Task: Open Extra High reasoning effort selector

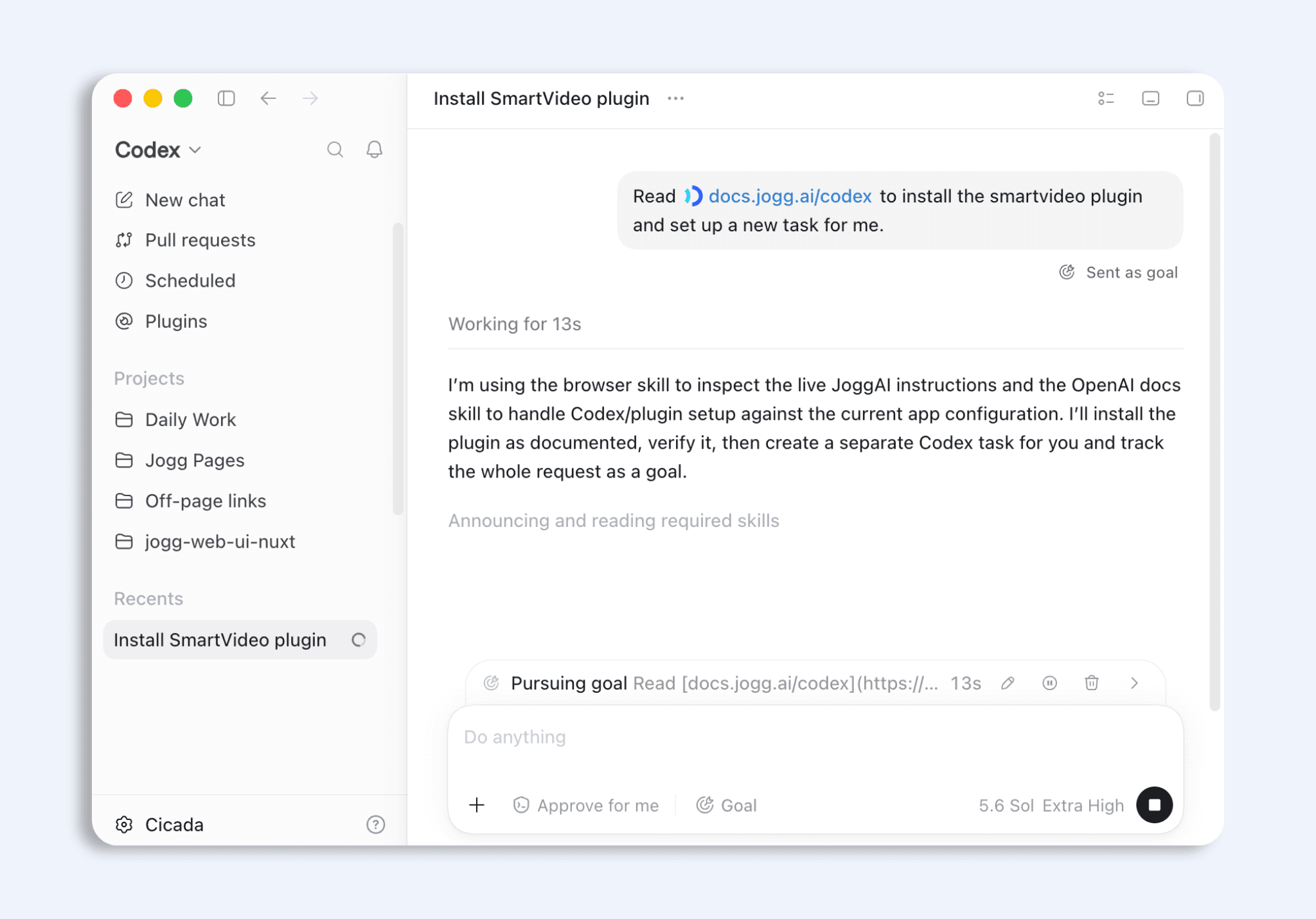Action: (x=1083, y=806)
